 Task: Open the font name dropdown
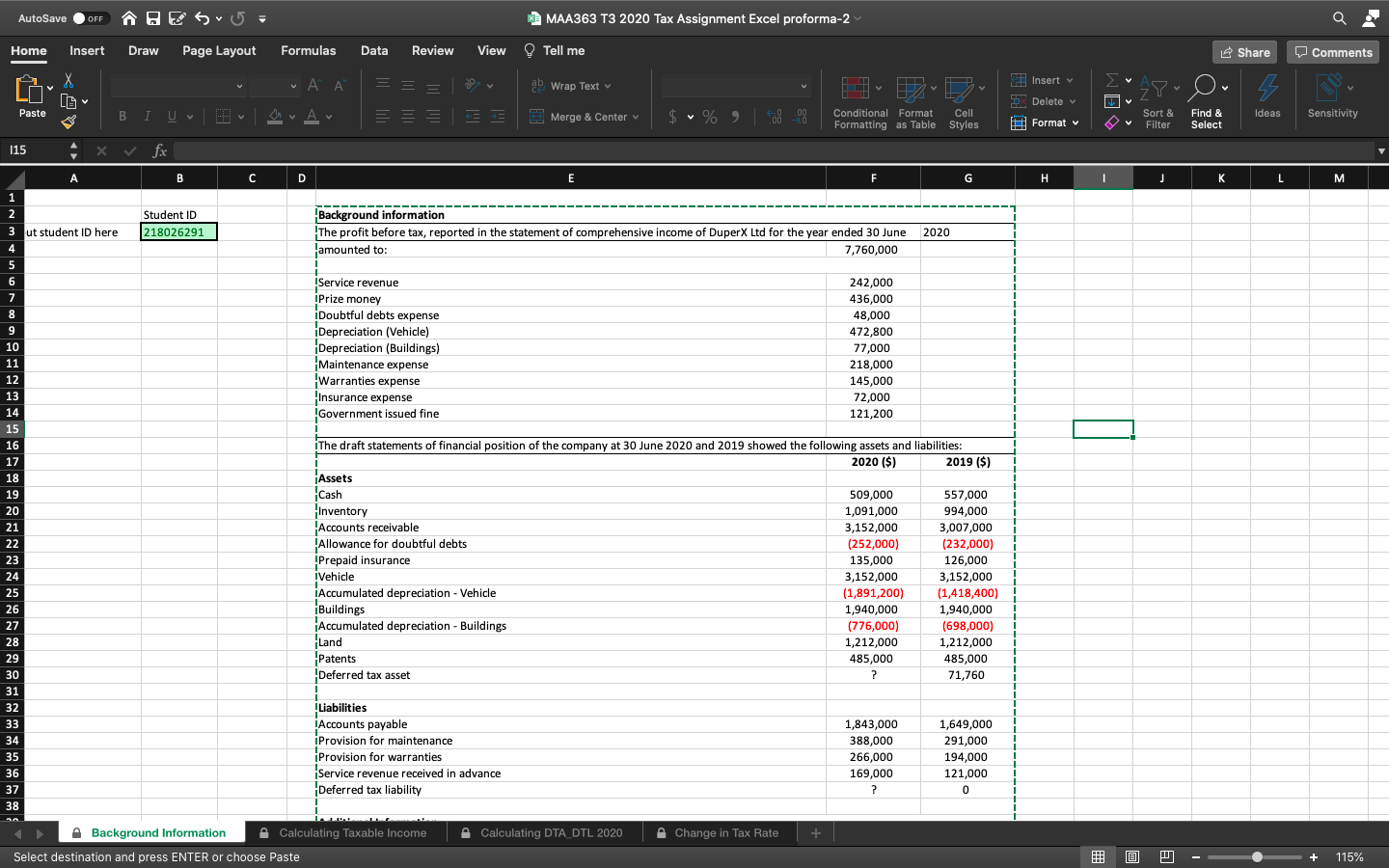click(240, 87)
